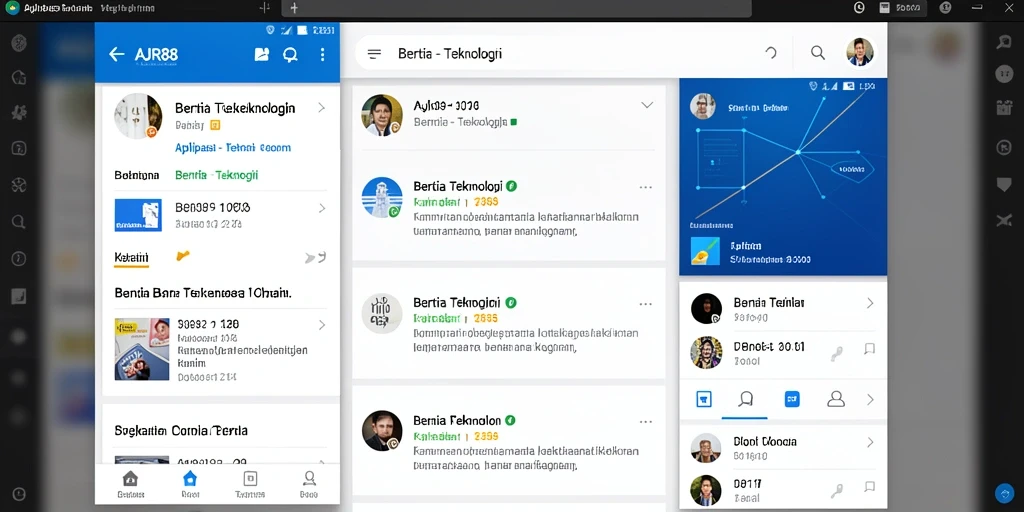The image size is (1024, 512).
Task: Click the Ayli09 profile avatar in the middle column
Action: point(382,115)
